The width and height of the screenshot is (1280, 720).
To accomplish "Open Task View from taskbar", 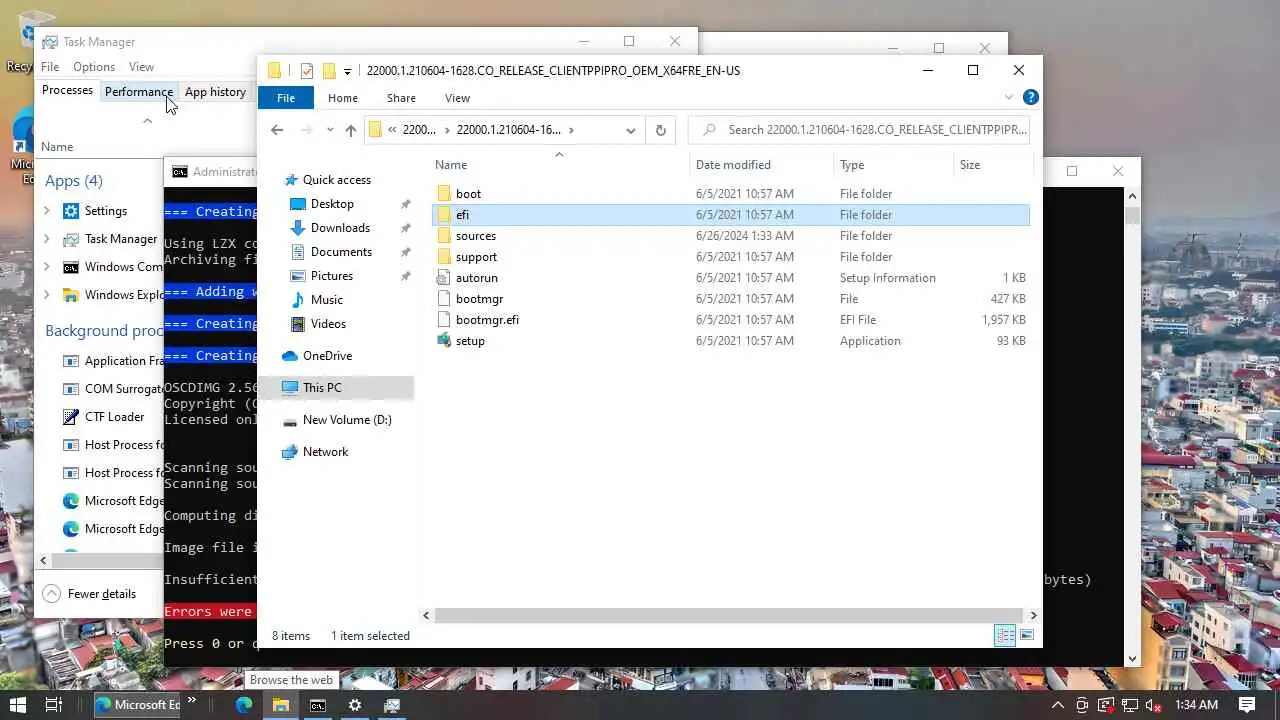I will click(54, 705).
